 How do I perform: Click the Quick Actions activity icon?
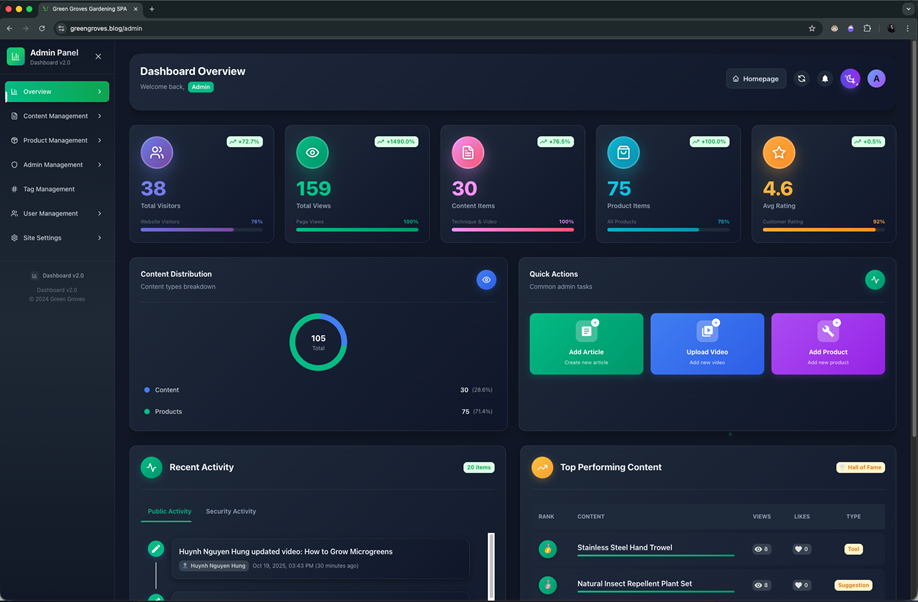[875, 280]
